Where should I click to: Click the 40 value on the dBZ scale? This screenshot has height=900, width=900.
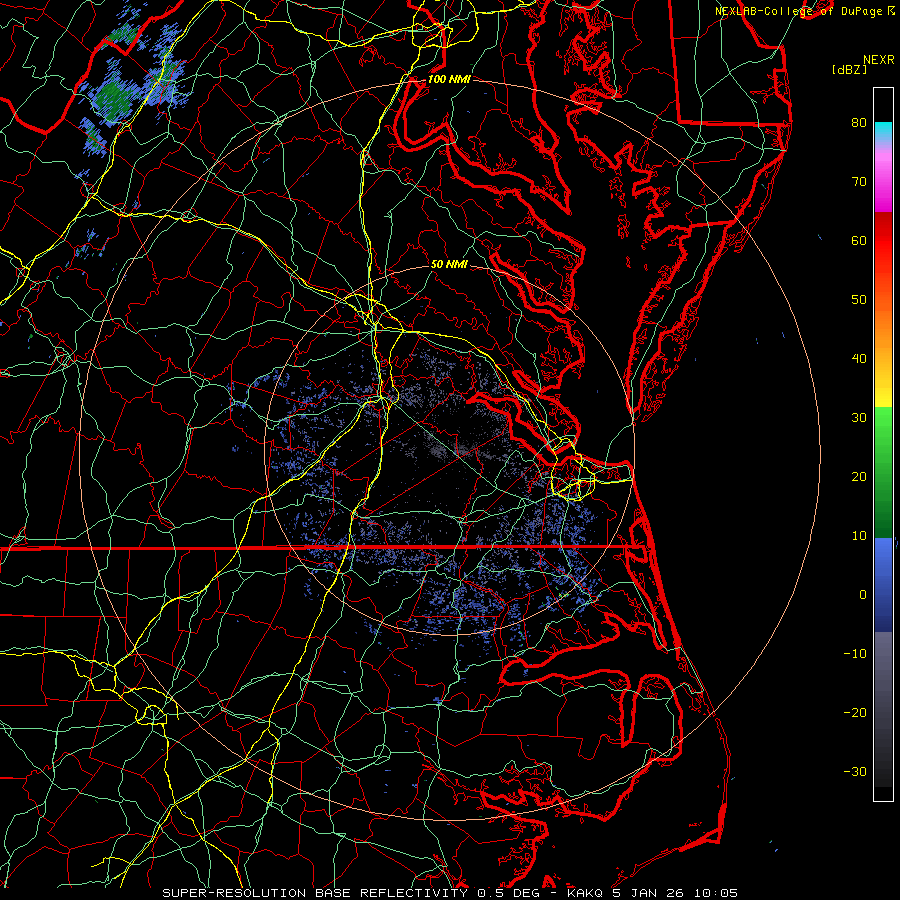(859, 359)
